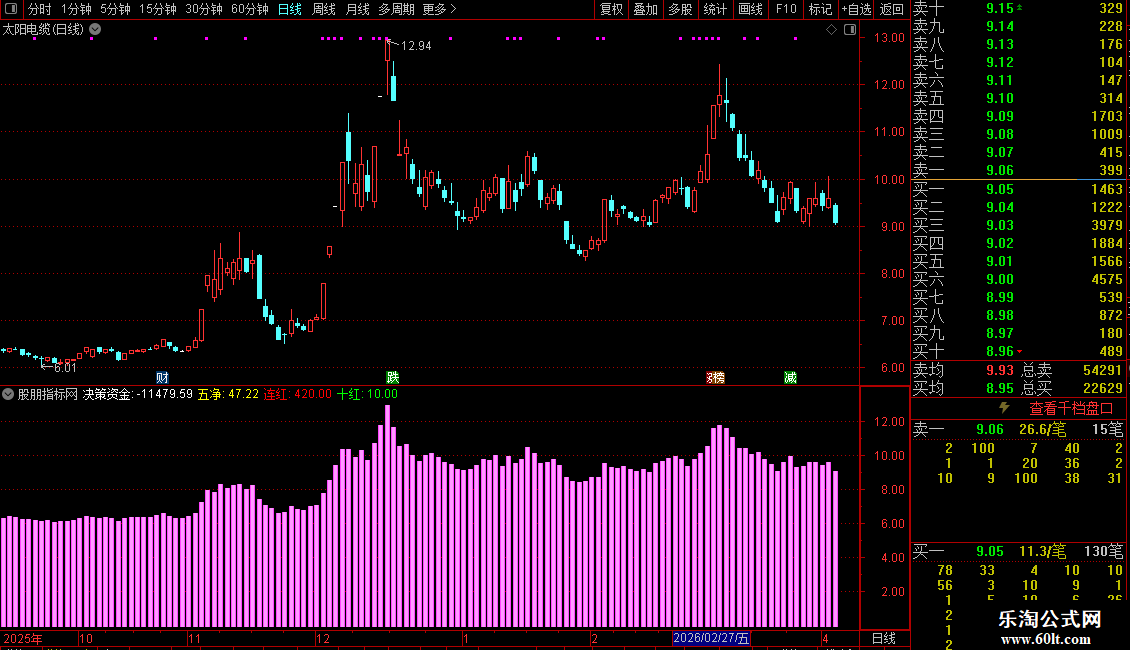Click the 2025年 label on time axis
Screen dimensions: 1130x650
[x=22, y=638]
